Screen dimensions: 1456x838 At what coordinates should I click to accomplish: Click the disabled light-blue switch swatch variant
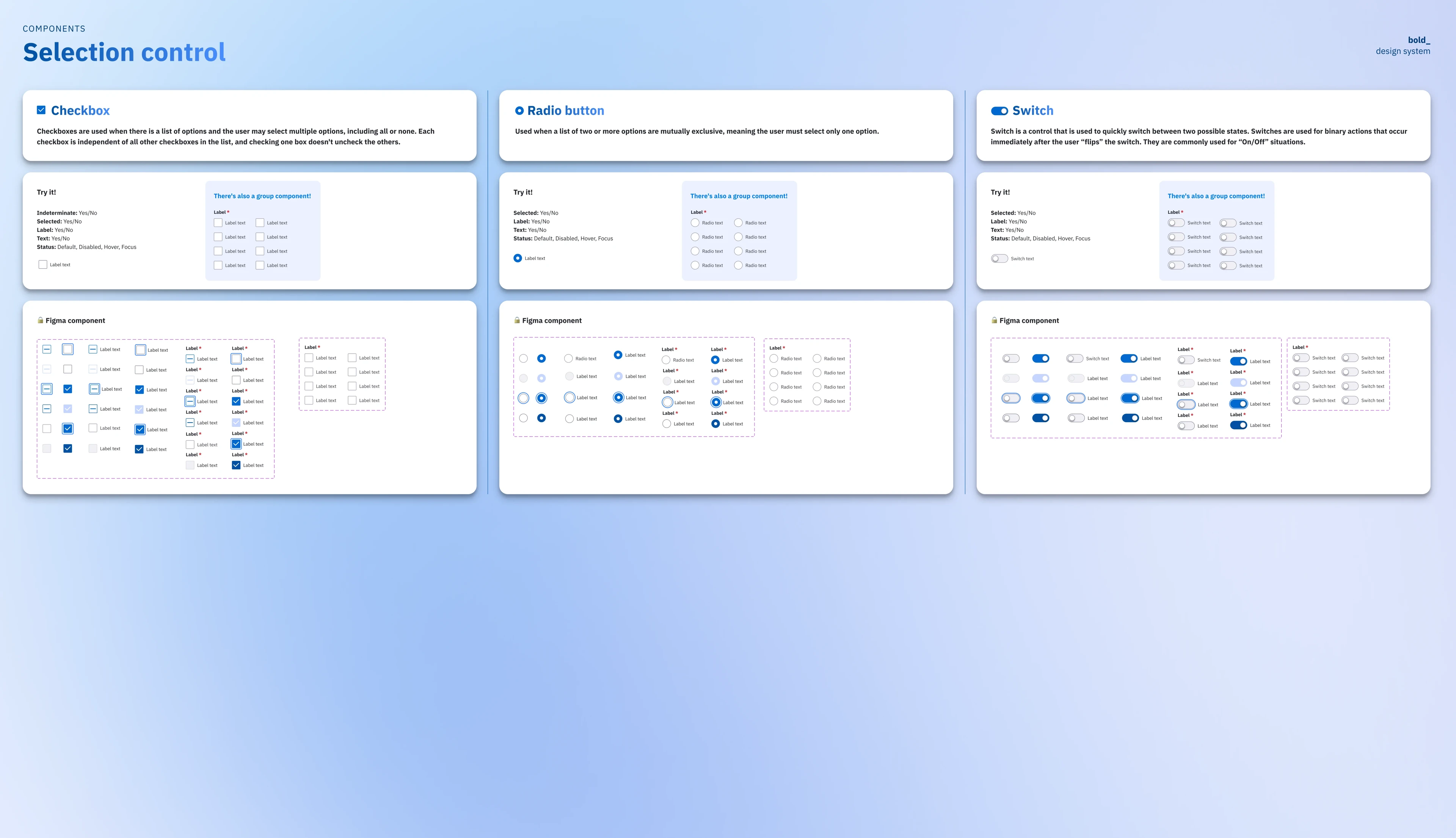[x=1040, y=378]
